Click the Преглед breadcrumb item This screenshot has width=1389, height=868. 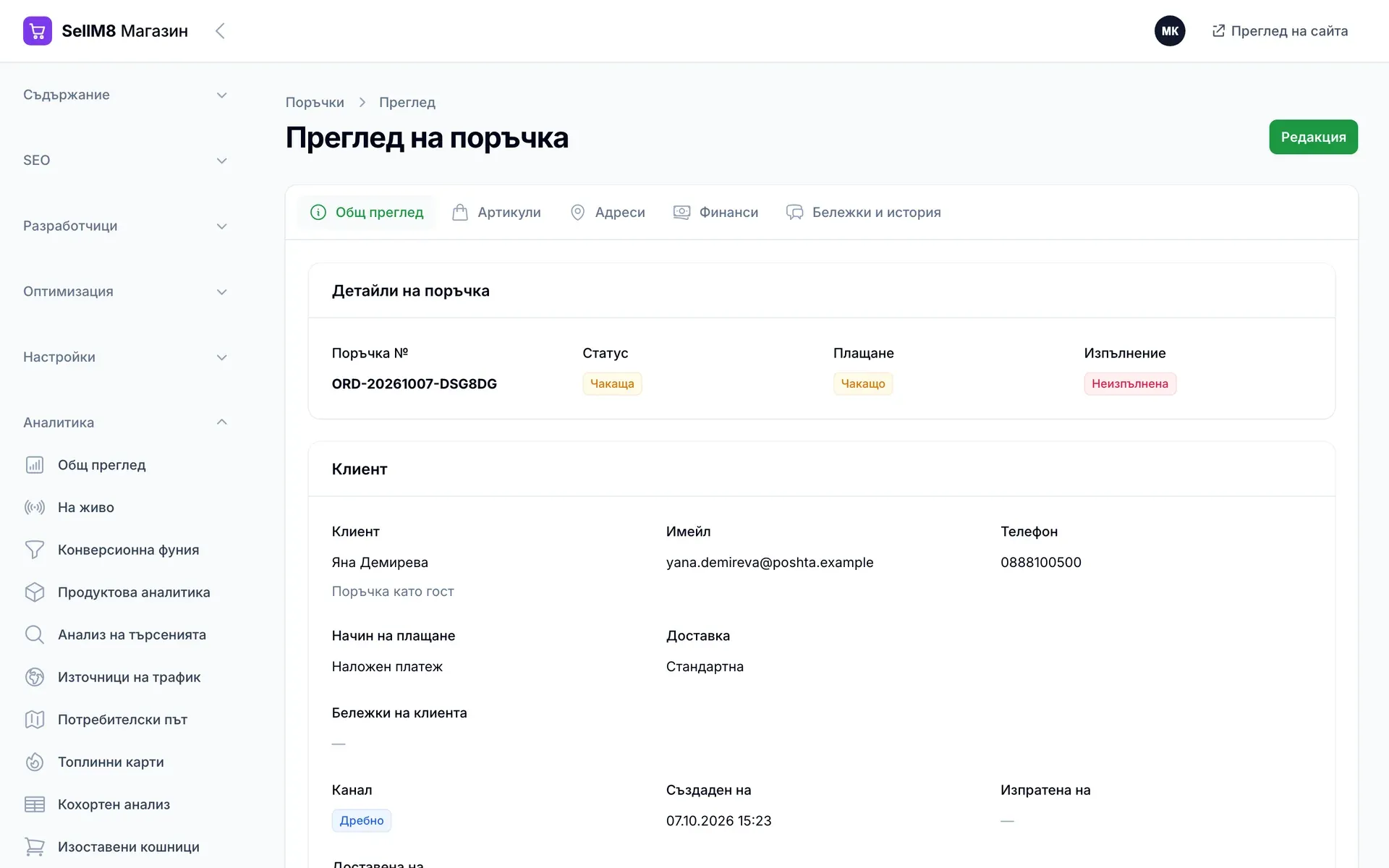tap(407, 102)
